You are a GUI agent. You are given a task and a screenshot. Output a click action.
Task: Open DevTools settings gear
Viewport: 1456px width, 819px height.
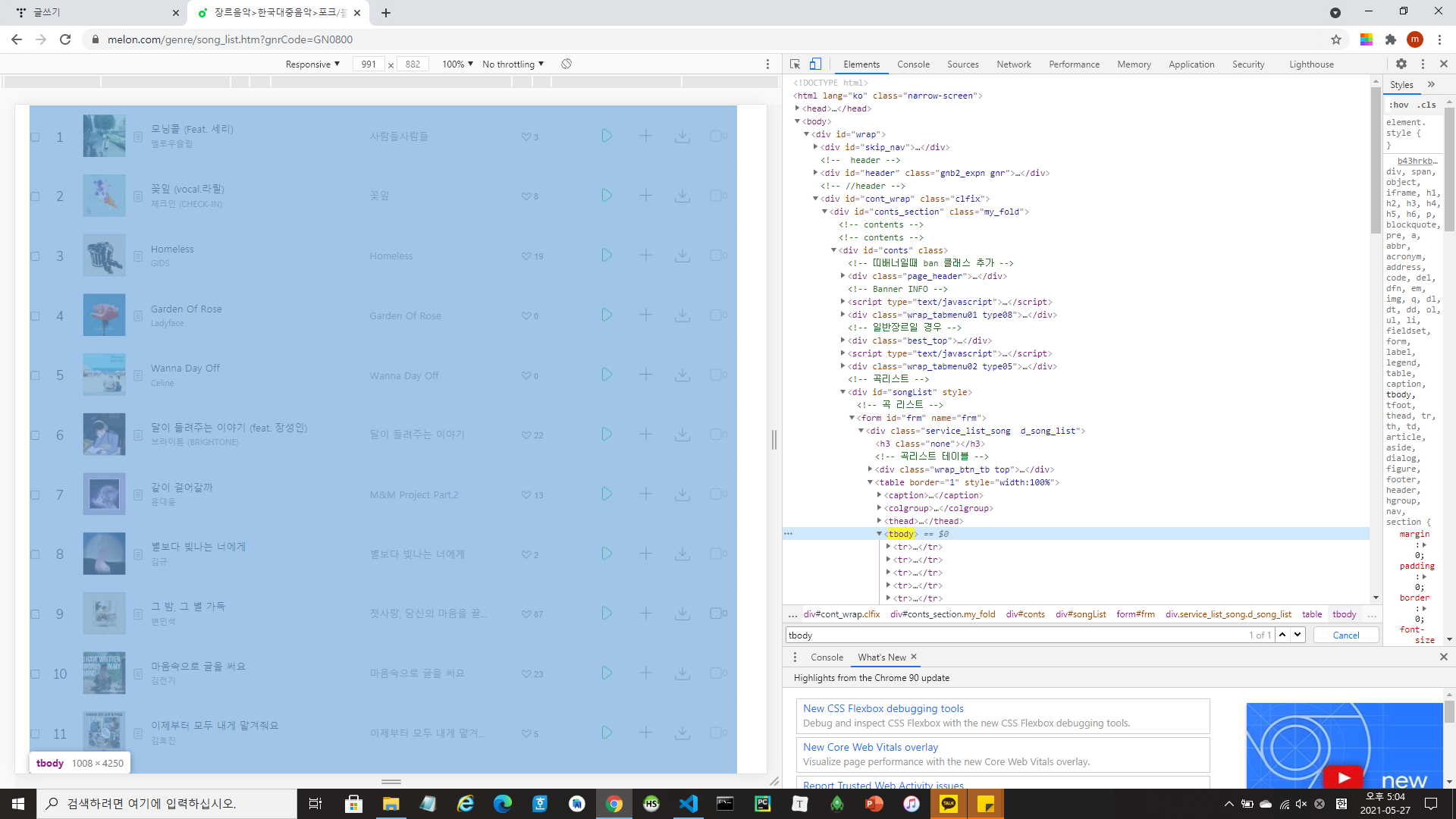click(x=1401, y=64)
